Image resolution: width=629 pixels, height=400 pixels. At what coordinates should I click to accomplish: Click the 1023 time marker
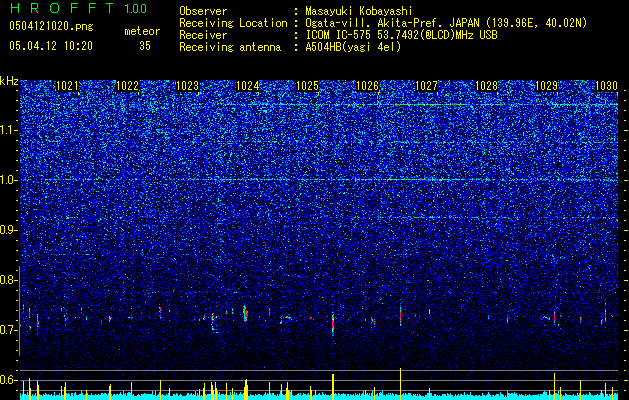187,86
